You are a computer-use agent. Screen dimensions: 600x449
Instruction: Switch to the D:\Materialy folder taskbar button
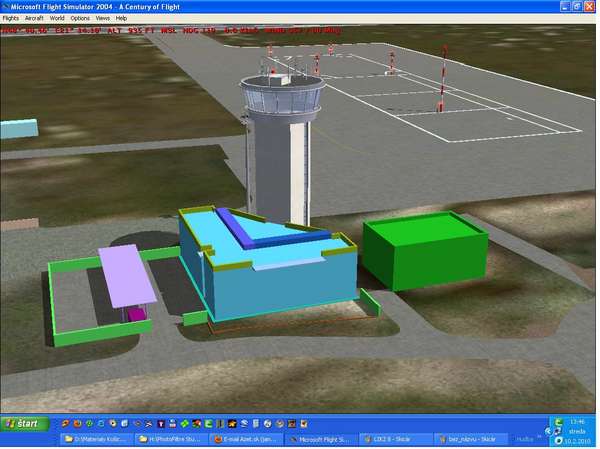[98, 439]
